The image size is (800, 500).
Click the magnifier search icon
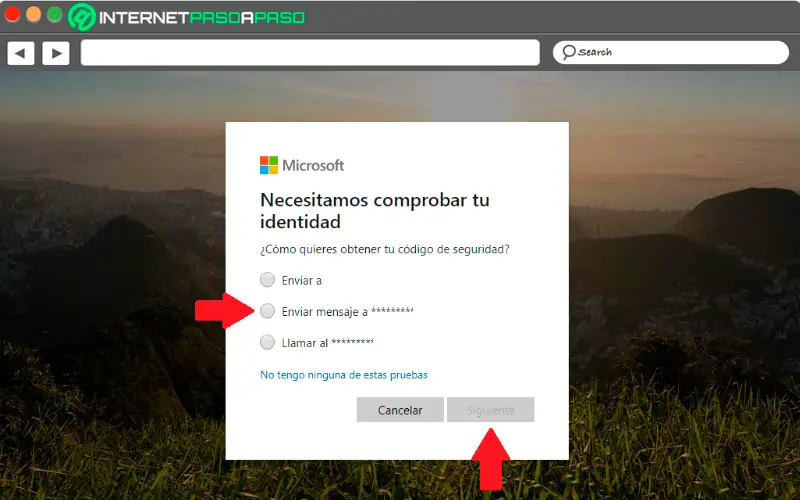[x=568, y=52]
